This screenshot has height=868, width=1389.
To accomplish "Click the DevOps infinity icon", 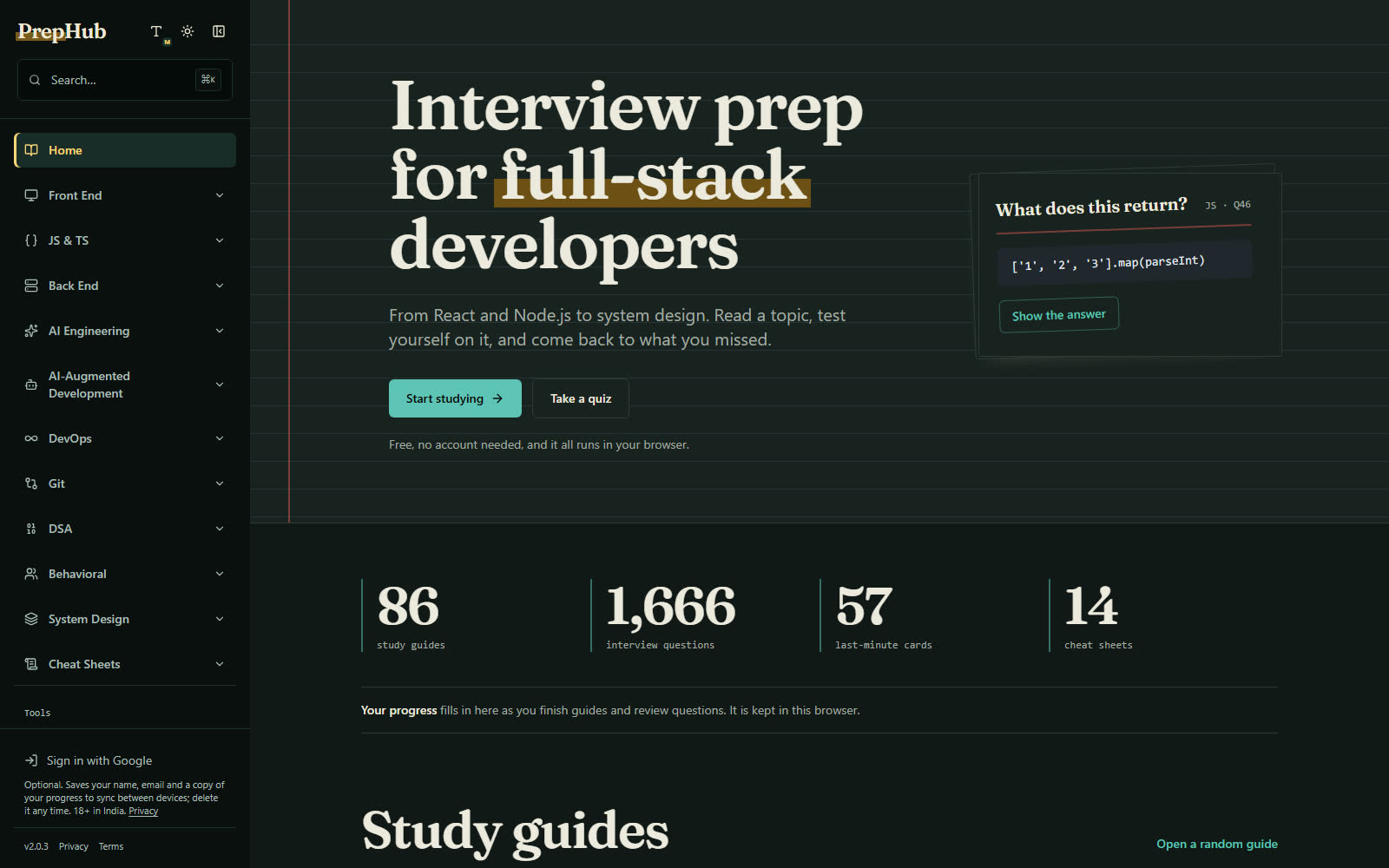I will pyautogui.click(x=31, y=438).
